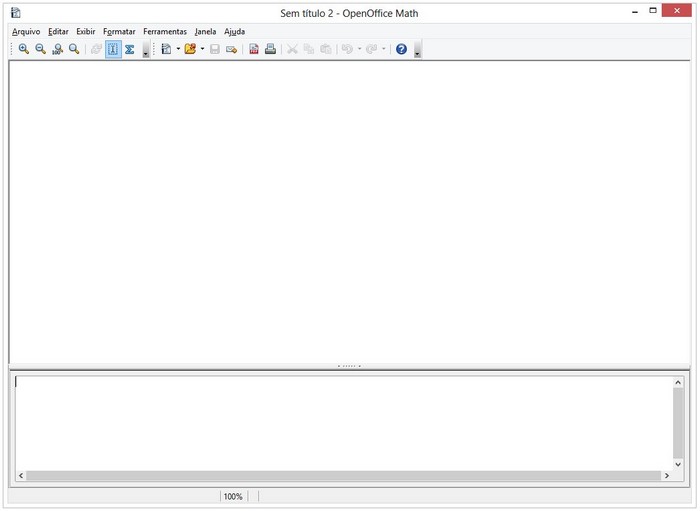700x511 pixels.
Task: Toggle the Formula Cursor button
Action: (x=113, y=49)
